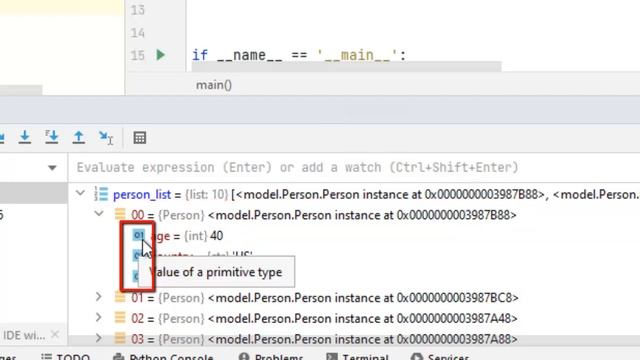Click line number 14 in the gutter
640x360 pixels.
click(x=138, y=32)
